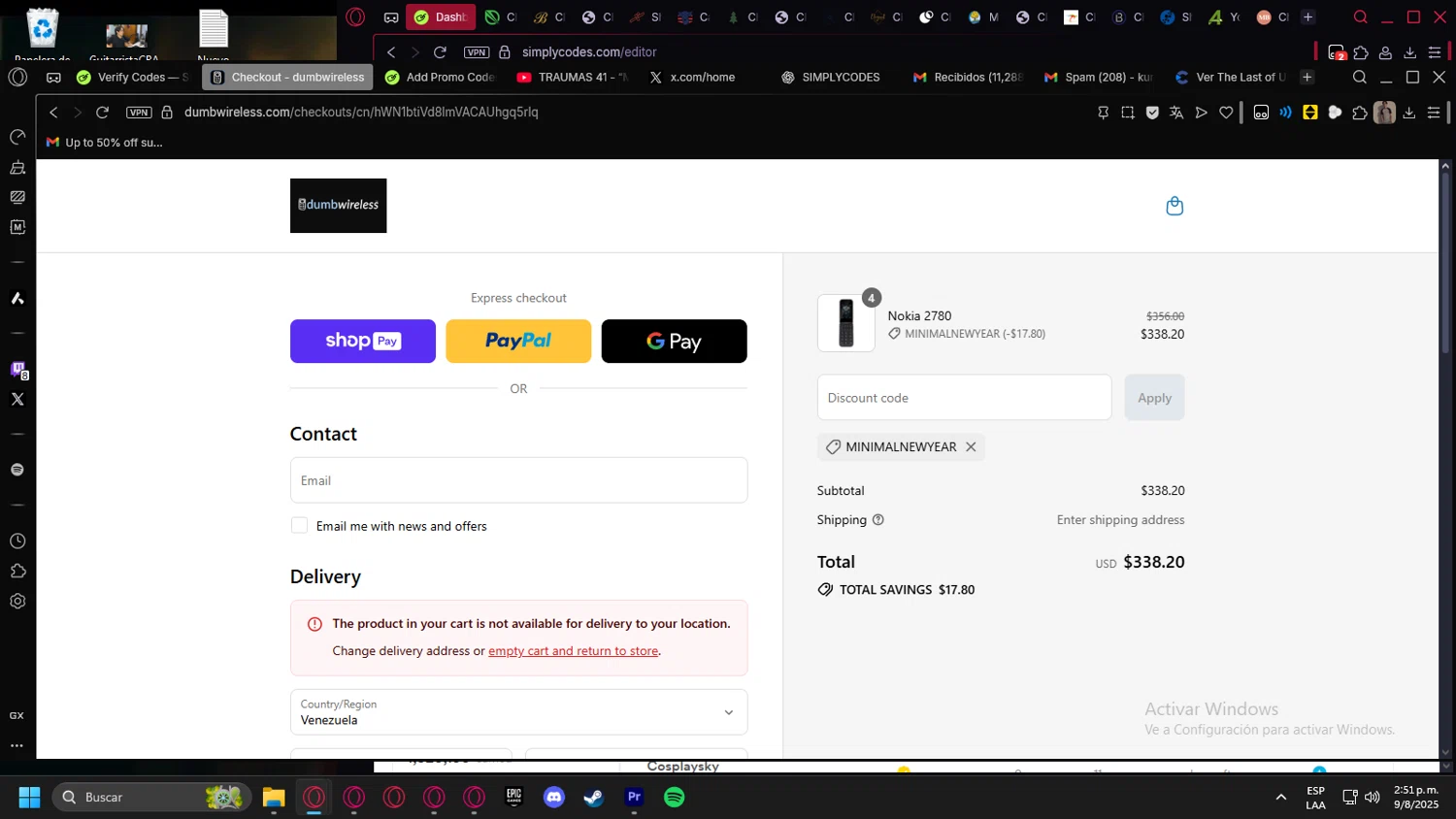Open the cart bag icon
Viewport: 1456px width, 819px height.
(x=1175, y=206)
